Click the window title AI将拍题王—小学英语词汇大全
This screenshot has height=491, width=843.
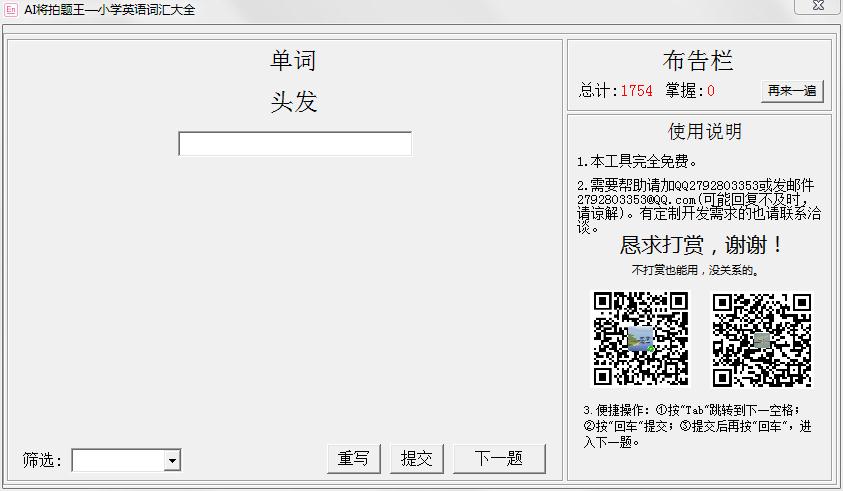109,10
